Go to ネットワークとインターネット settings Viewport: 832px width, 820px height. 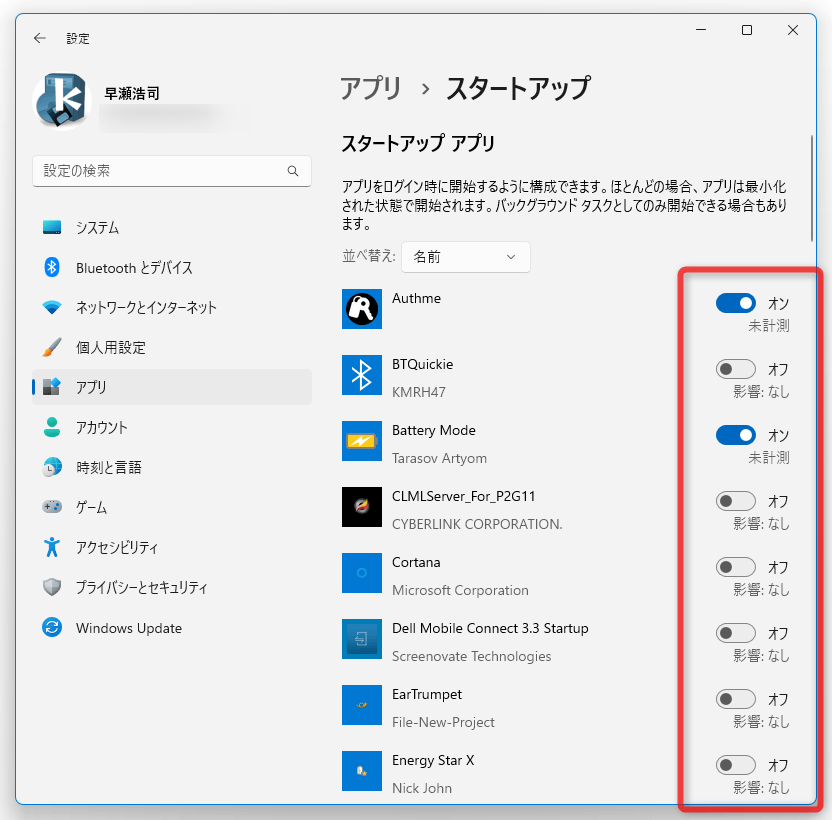pyautogui.click(x=172, y=307)
